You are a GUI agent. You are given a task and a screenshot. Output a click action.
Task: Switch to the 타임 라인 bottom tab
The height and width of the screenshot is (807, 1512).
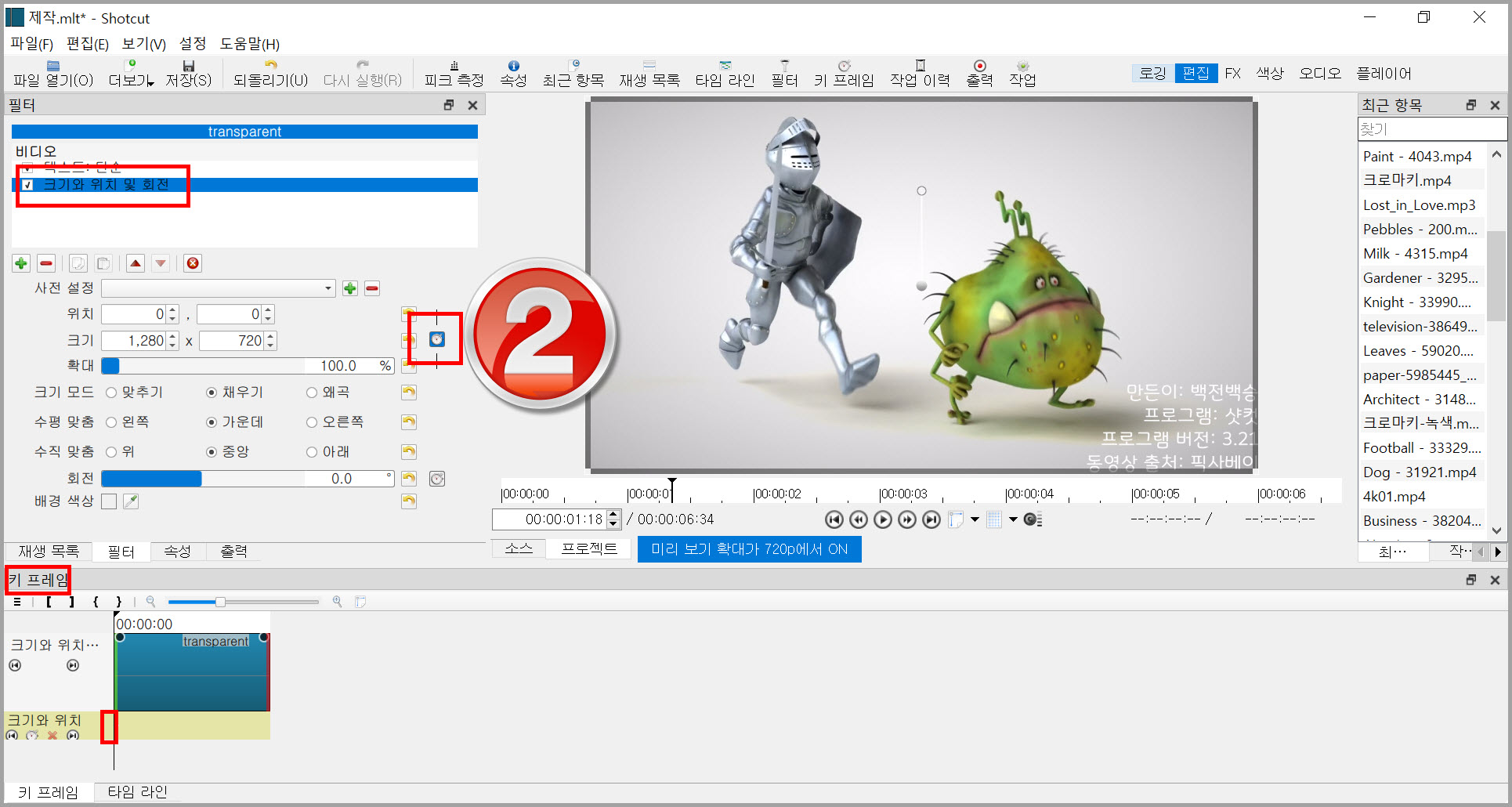[137, 792]
